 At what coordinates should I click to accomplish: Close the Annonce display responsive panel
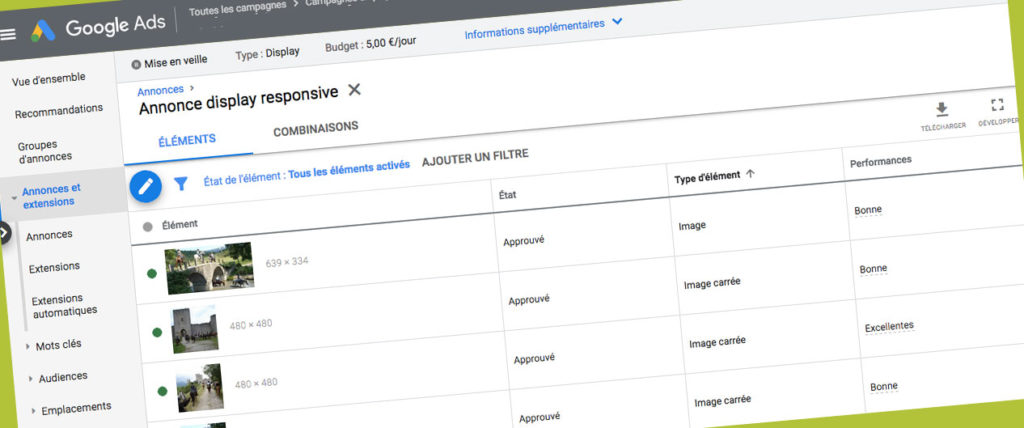coord(354,90)
